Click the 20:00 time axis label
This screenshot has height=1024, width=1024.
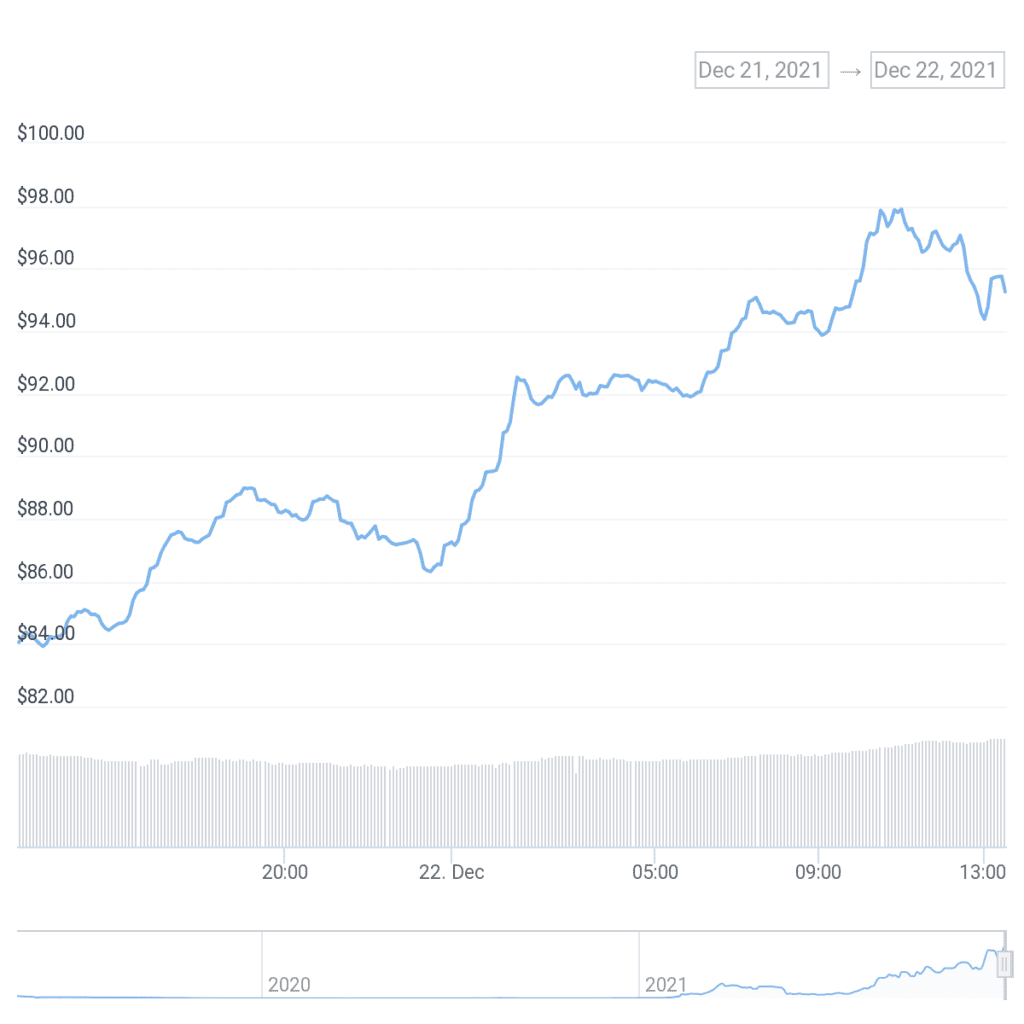284,872
